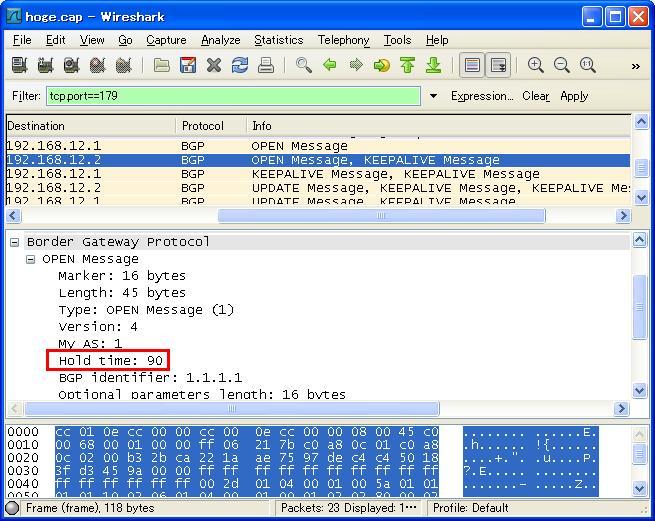Select the 'OPEN Message' only packet row
Viewport: 655px width, 521px height.
[318, 146]
